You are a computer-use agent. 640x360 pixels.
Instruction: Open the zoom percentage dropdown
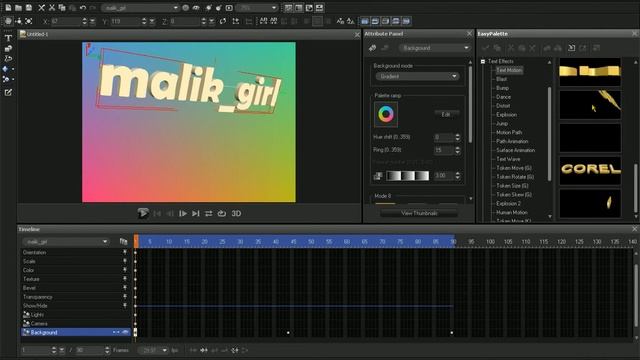point(257,8)
